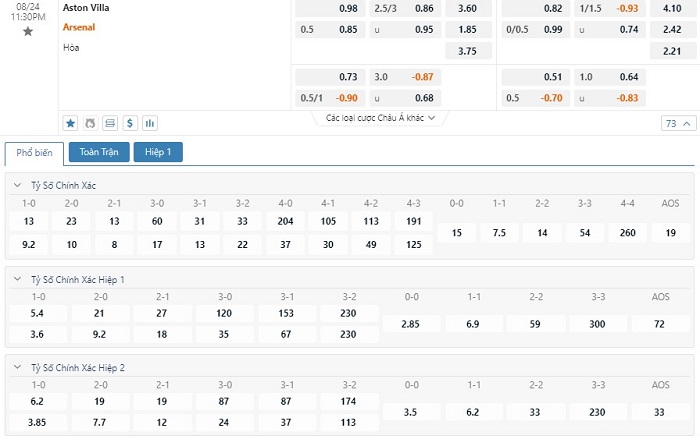Click the grey star under the match time
The image size is (700, 439).
tap(27, 32)
